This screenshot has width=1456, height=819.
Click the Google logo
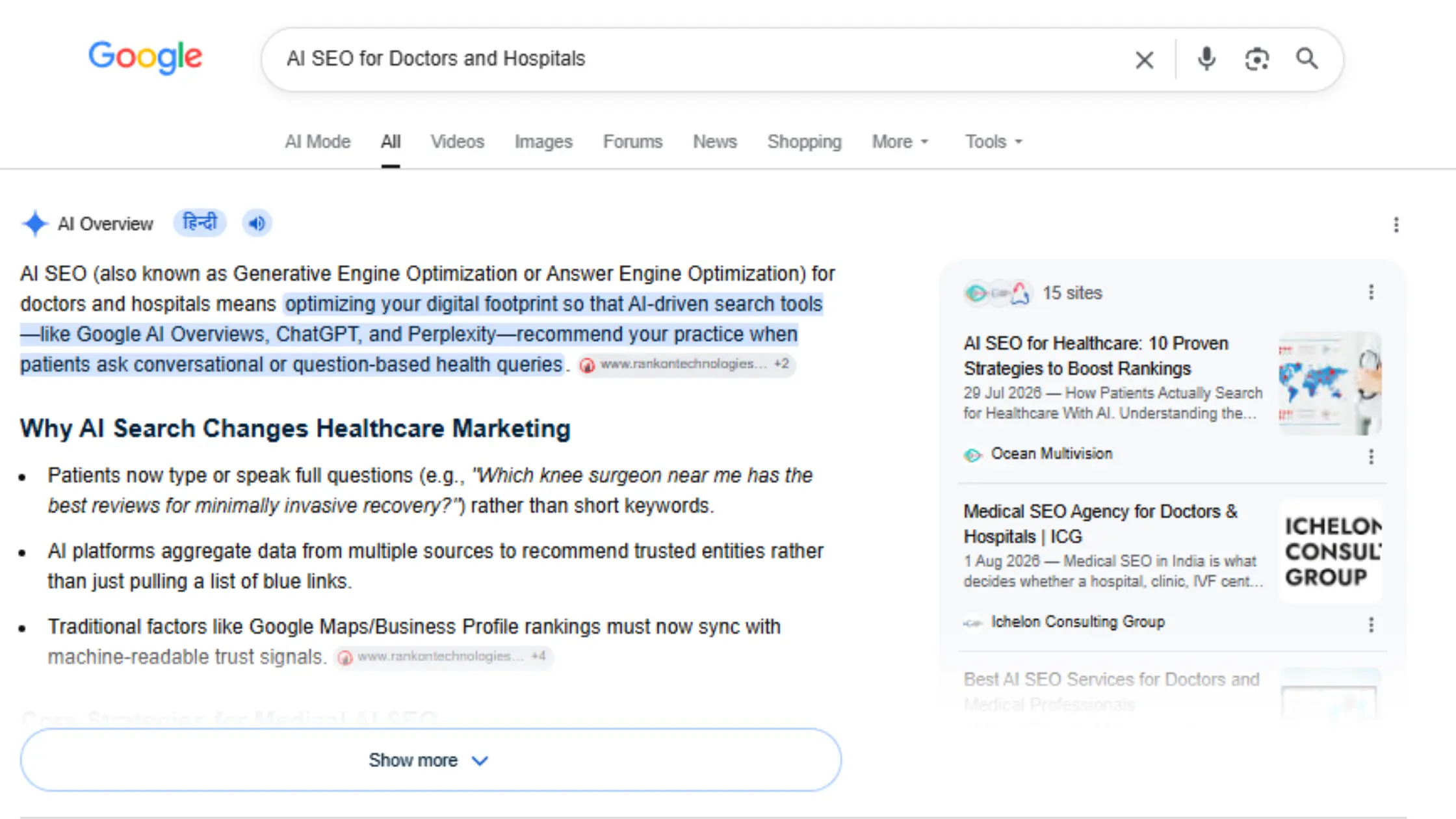click(x=146, y=57)
